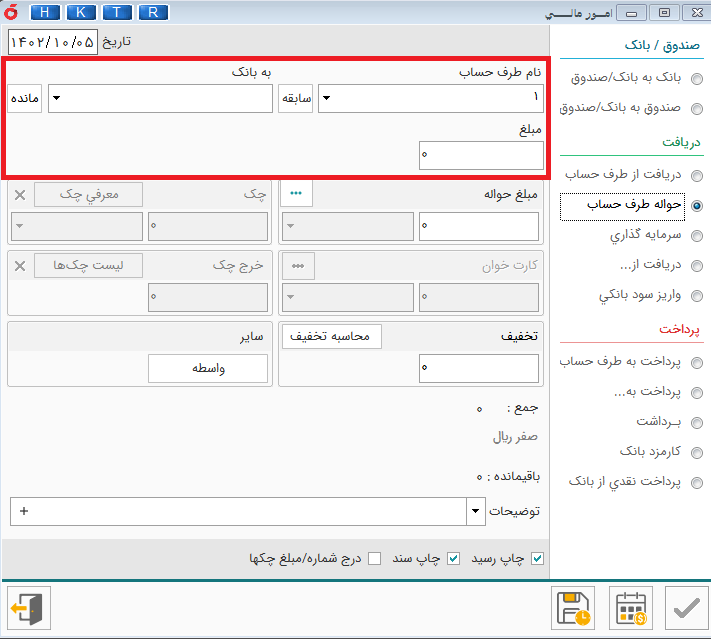Click the save with clock icon
The width and height of the screenshot is (711, 639).
click(x=574, y=608)
